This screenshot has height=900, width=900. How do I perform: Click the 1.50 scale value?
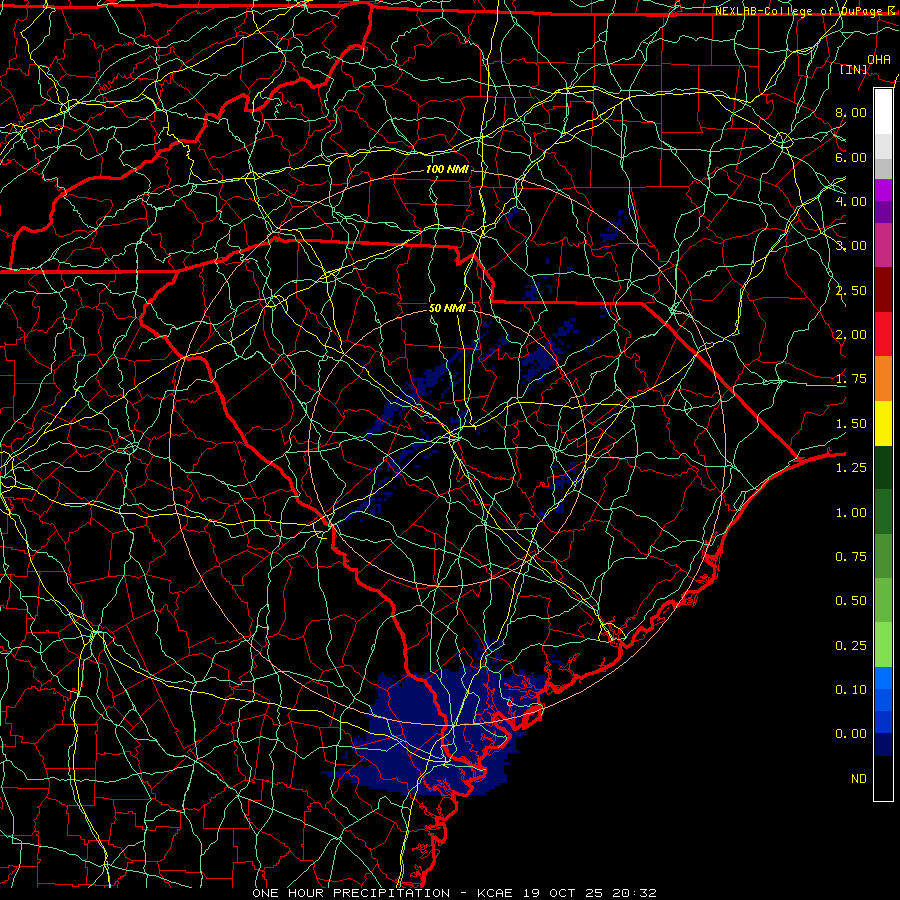(x=851, y=424)
